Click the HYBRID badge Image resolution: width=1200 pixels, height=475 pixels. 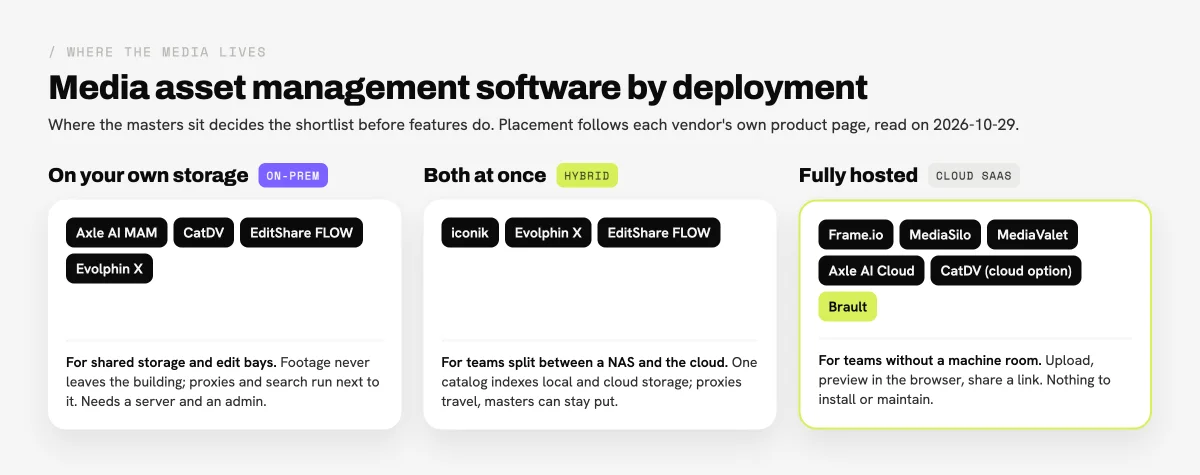[x=587, y=175]
